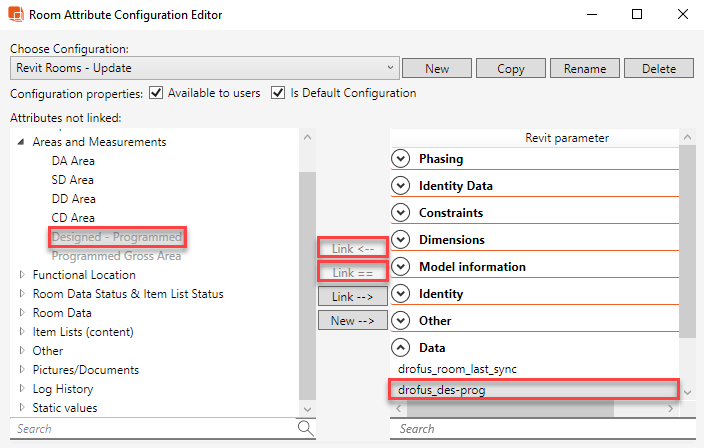The height and width of the screenshot is (448, 704).
Task: Expand the Dimensions group chevron
Action: tap(401, 240)
